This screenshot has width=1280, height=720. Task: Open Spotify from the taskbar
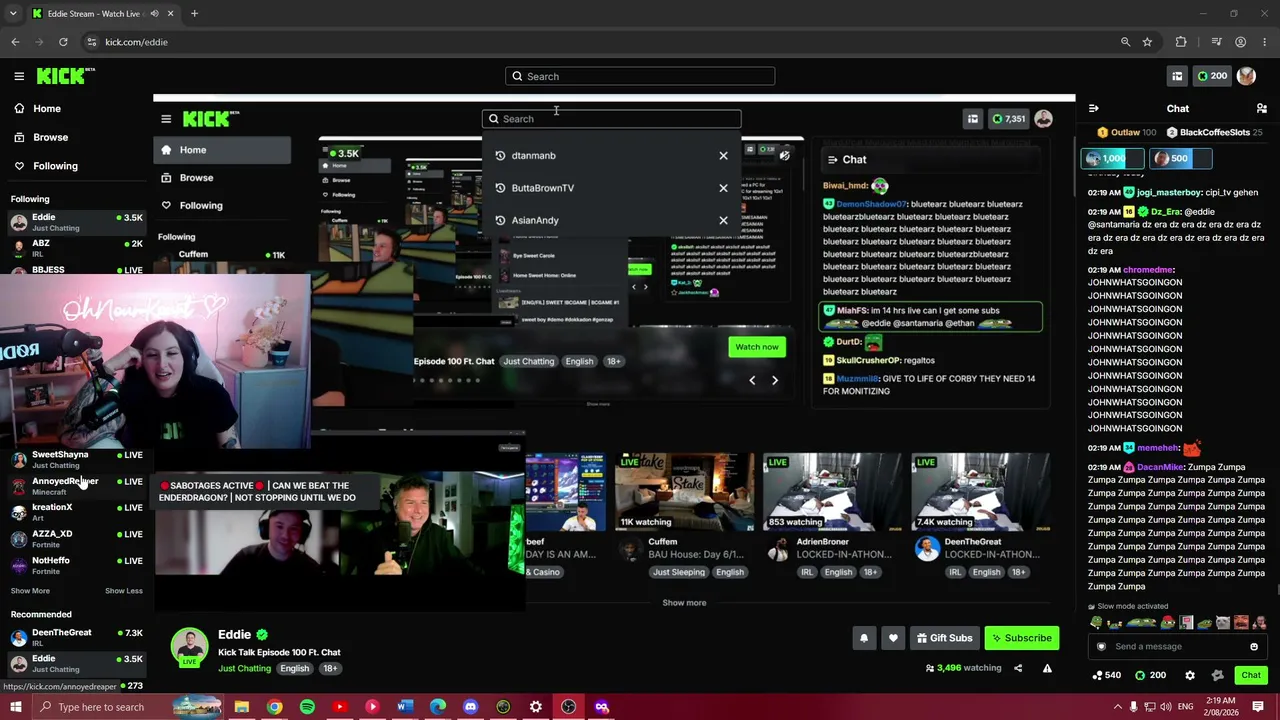click(x=307, y=707)
